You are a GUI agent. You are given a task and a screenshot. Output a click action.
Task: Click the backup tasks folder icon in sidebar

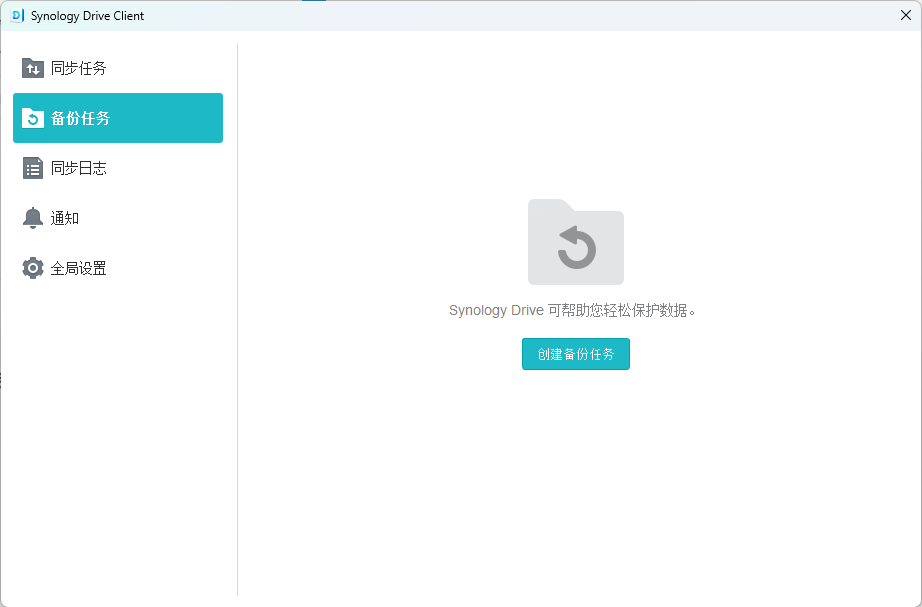(x=32, y=118)
